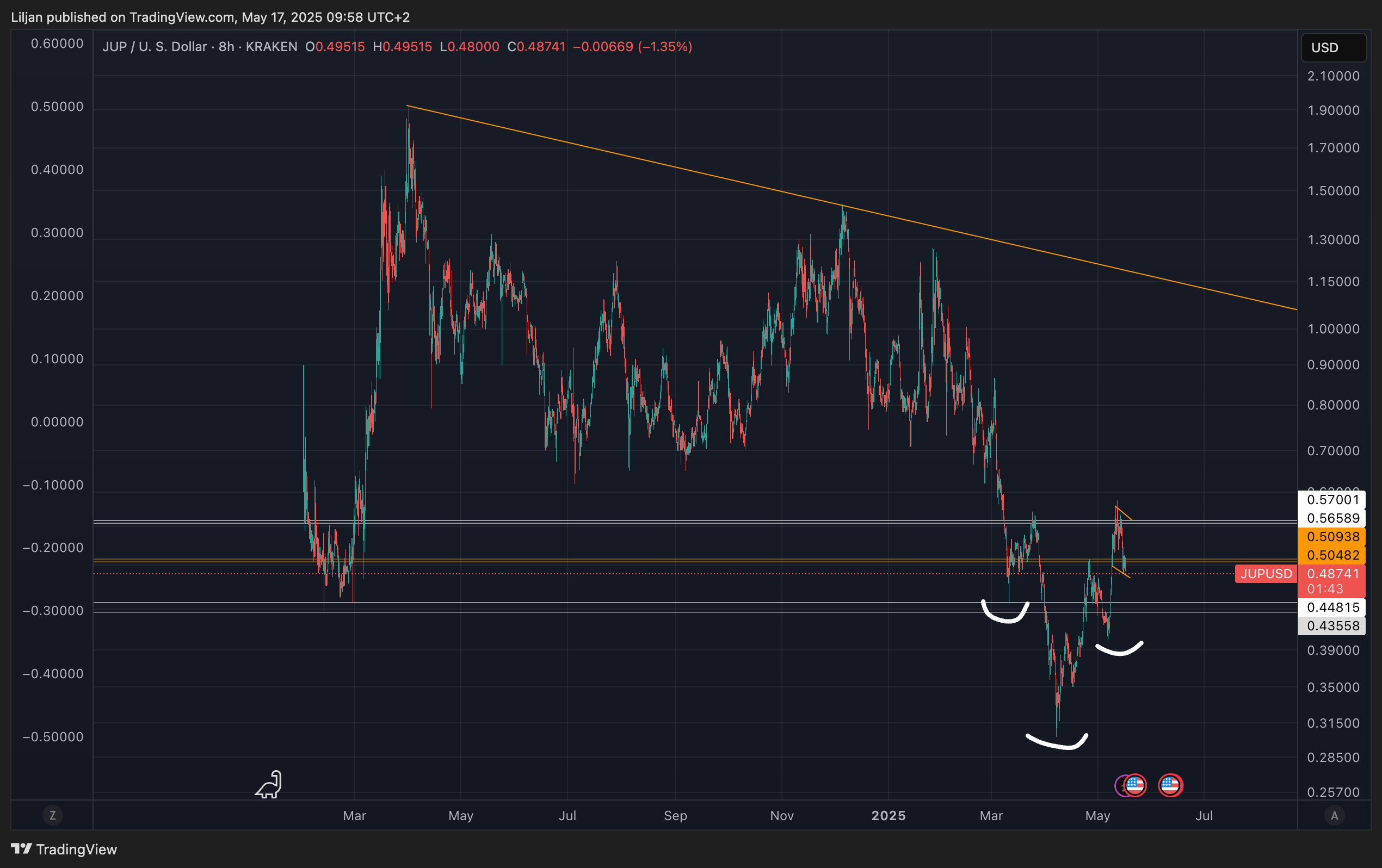
Task: Click the Nov label on time axis
Action: 782,815
